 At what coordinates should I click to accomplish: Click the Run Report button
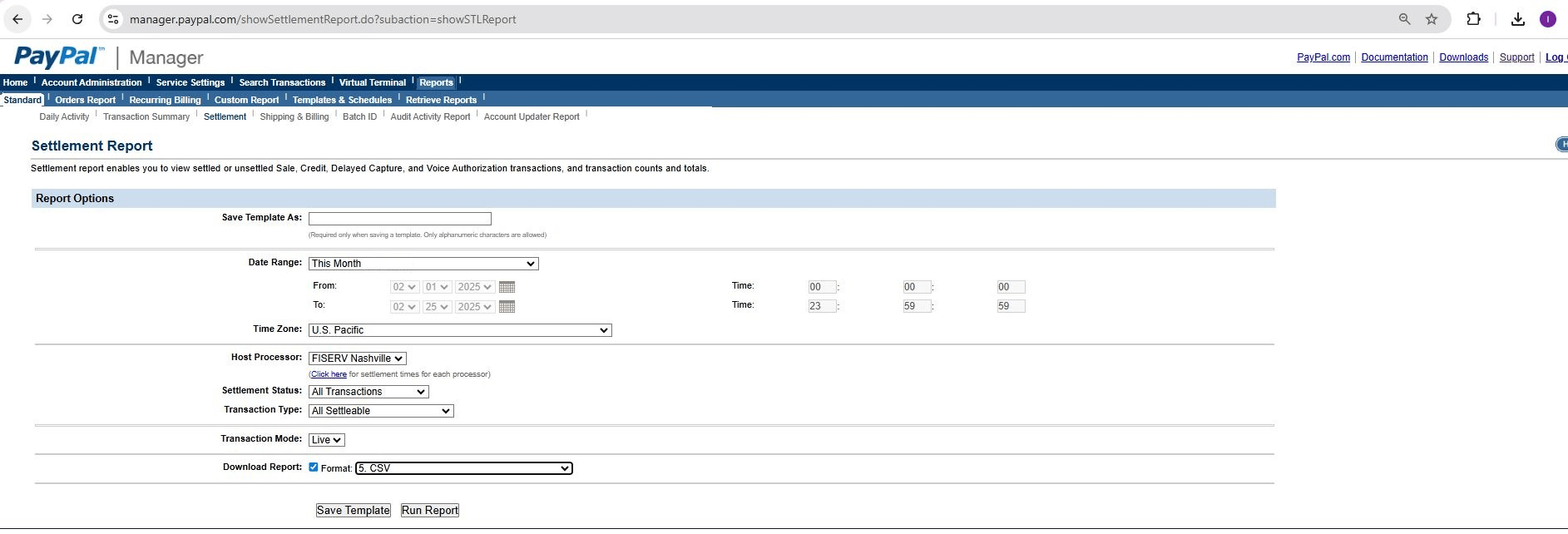(x=430, y=511)
